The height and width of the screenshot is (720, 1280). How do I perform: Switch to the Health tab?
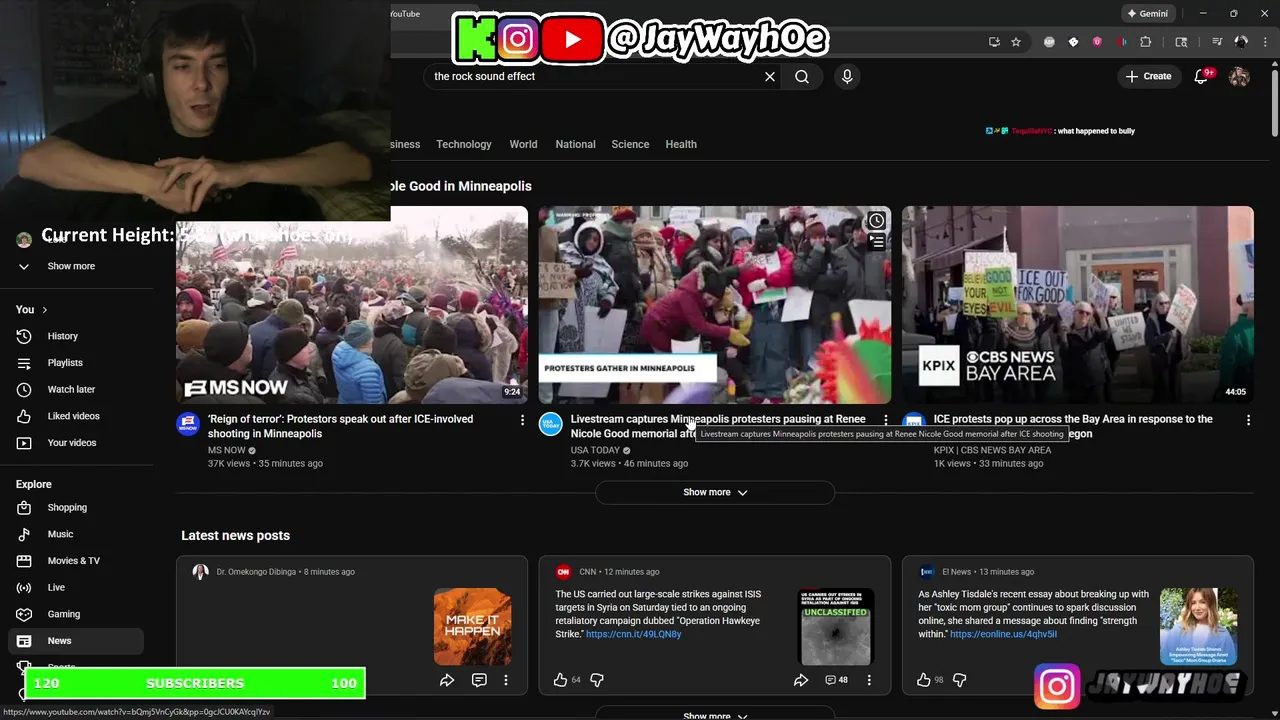click(681, 144)
